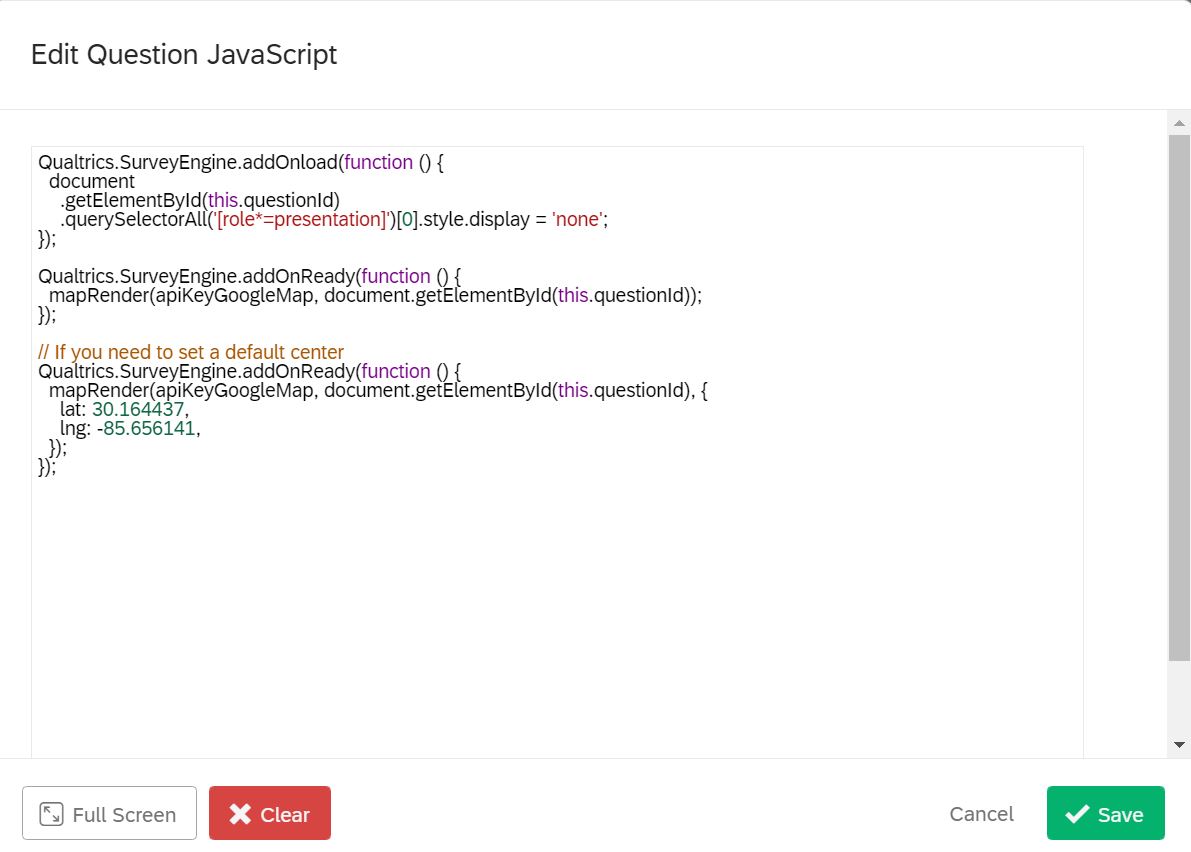
Task: Click the line 'Qualtrics.SurveyEngine.addOnload(function () {'
Action: pyautogui.click(x=241, y=163)
